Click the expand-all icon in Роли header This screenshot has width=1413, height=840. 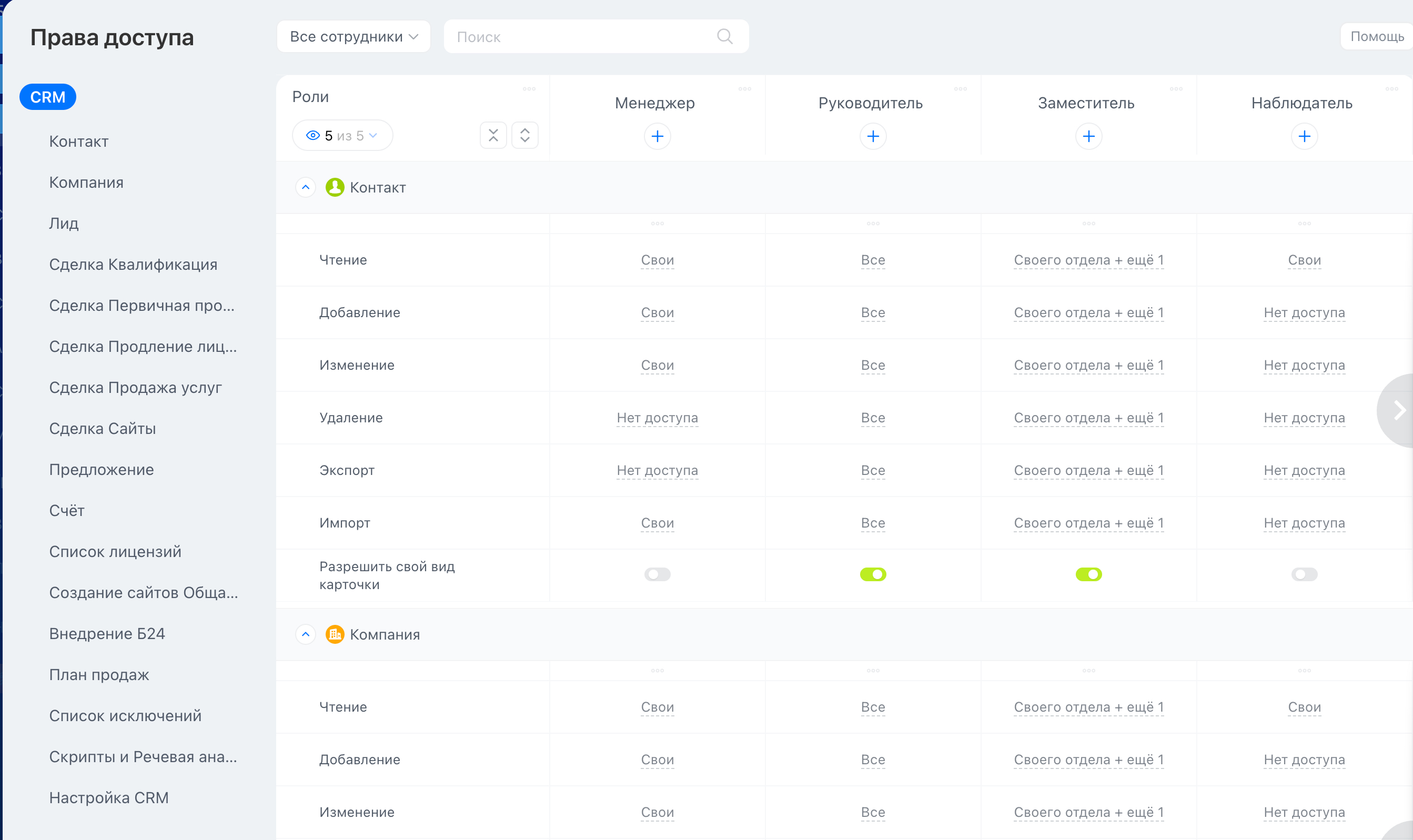click(525, 135)
